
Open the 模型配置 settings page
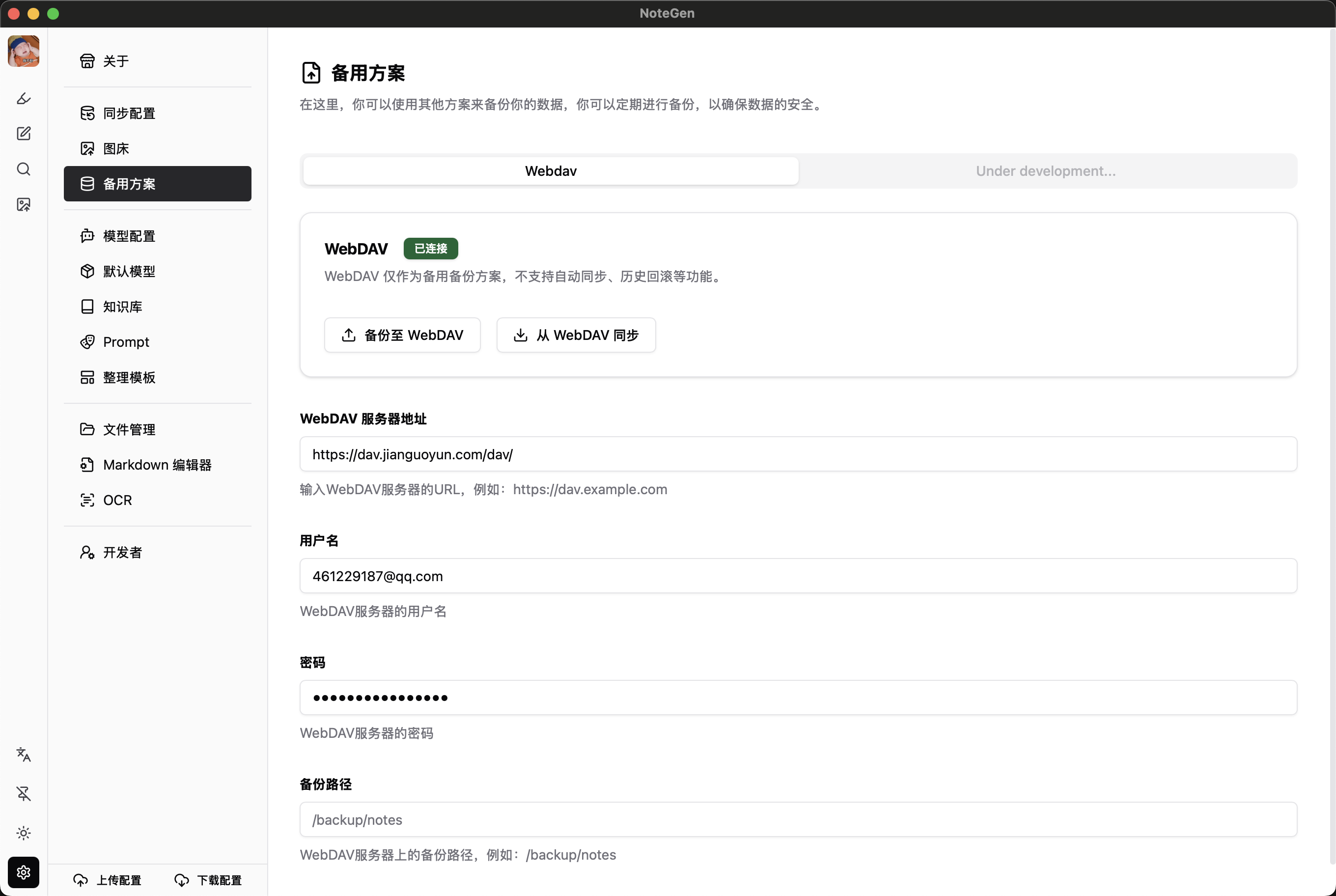(x=157, y=236)
